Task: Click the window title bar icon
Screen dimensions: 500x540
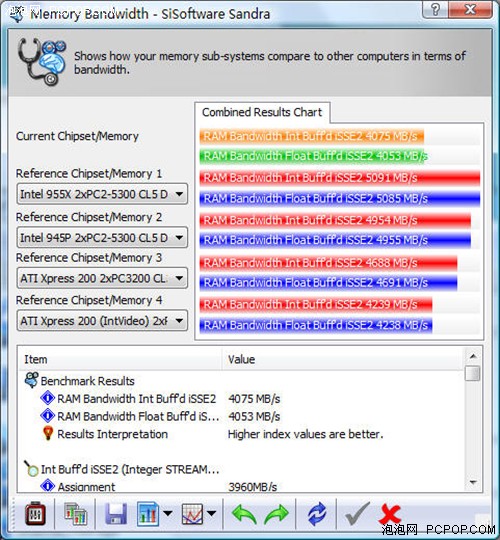Action: 17,13
